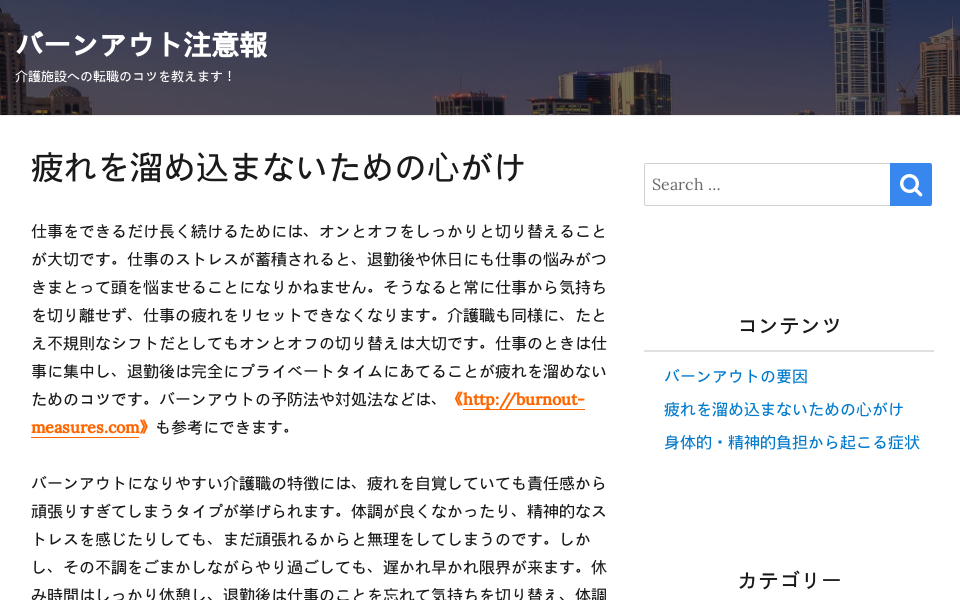Open the バーンアウト注意報 site title link
Screen dimensions: 960x600
click(142, 45)
